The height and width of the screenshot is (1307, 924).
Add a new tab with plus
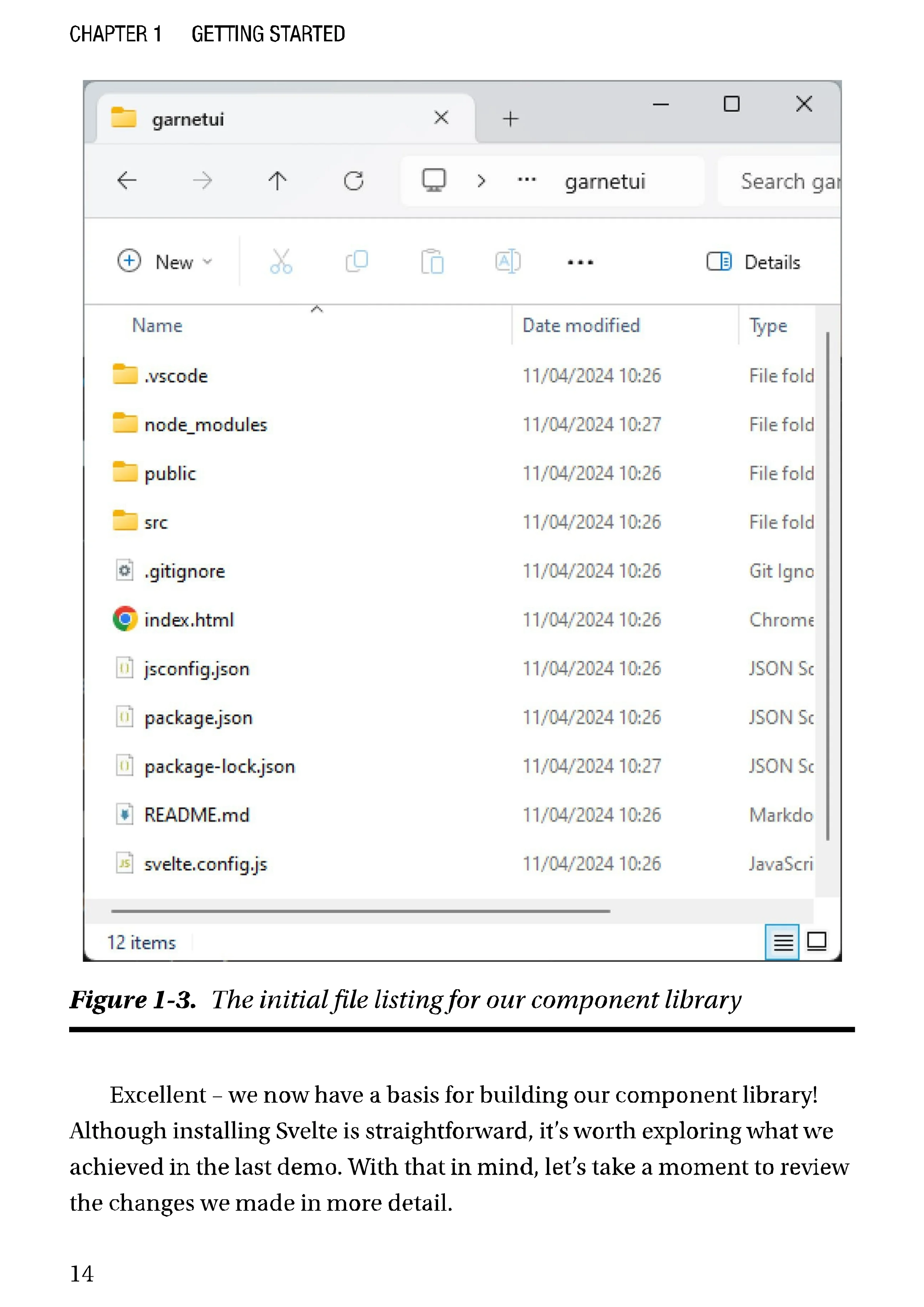coord(510,118)
